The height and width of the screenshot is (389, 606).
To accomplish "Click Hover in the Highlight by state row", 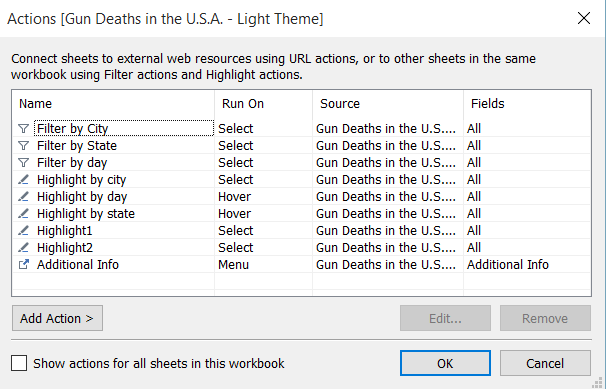I will point(235,214).
